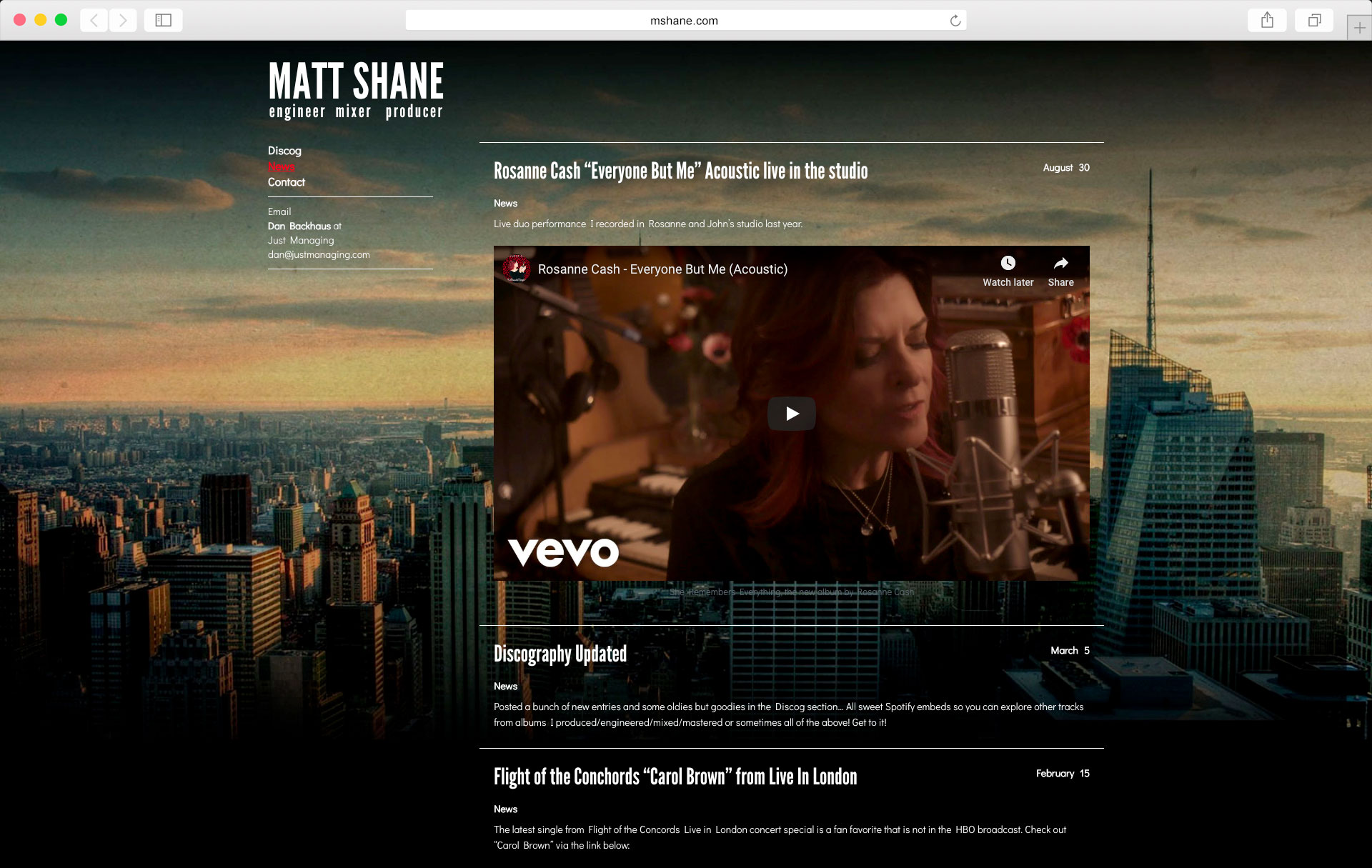The image size is (1372, 868).
Task: Open the Discography Updated post title
Action: pyautogui.click(x=560, y=654)
